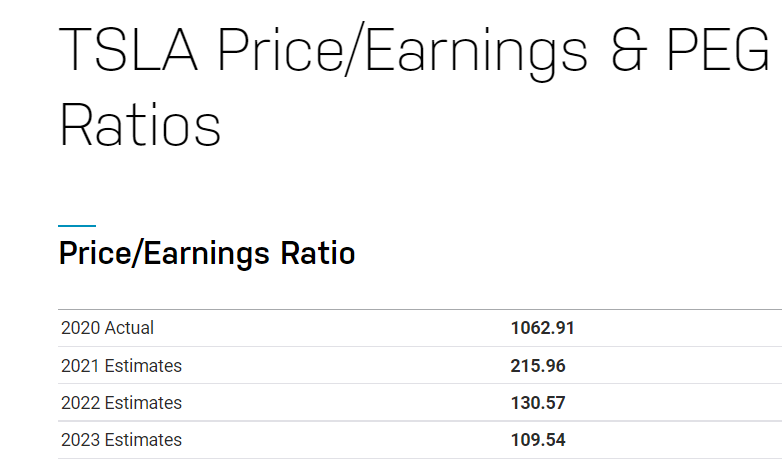This screenshot has height=467, width=782.
Task: Select the 2021 Estimates row label
Action: point(121,366)
